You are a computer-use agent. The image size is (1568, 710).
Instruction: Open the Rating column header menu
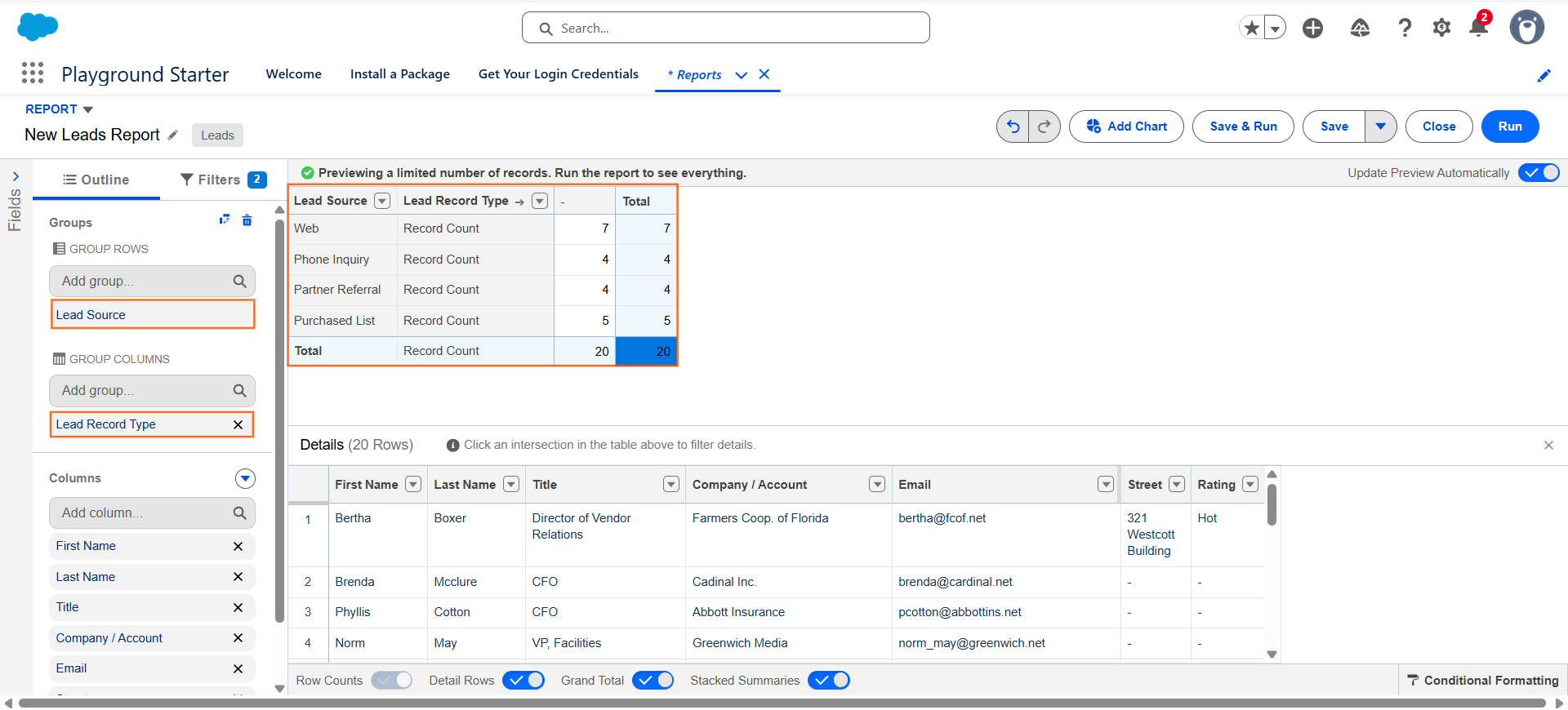coord(1249,485)
